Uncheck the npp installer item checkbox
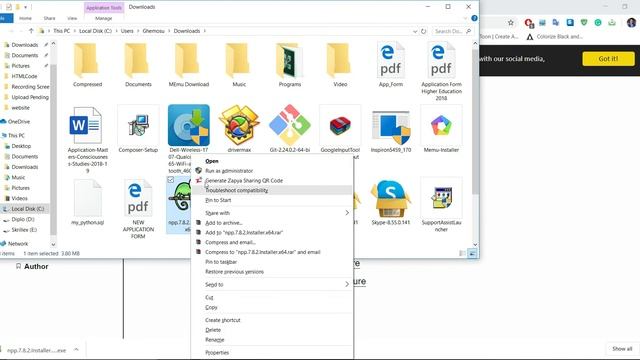 [171, 180]
